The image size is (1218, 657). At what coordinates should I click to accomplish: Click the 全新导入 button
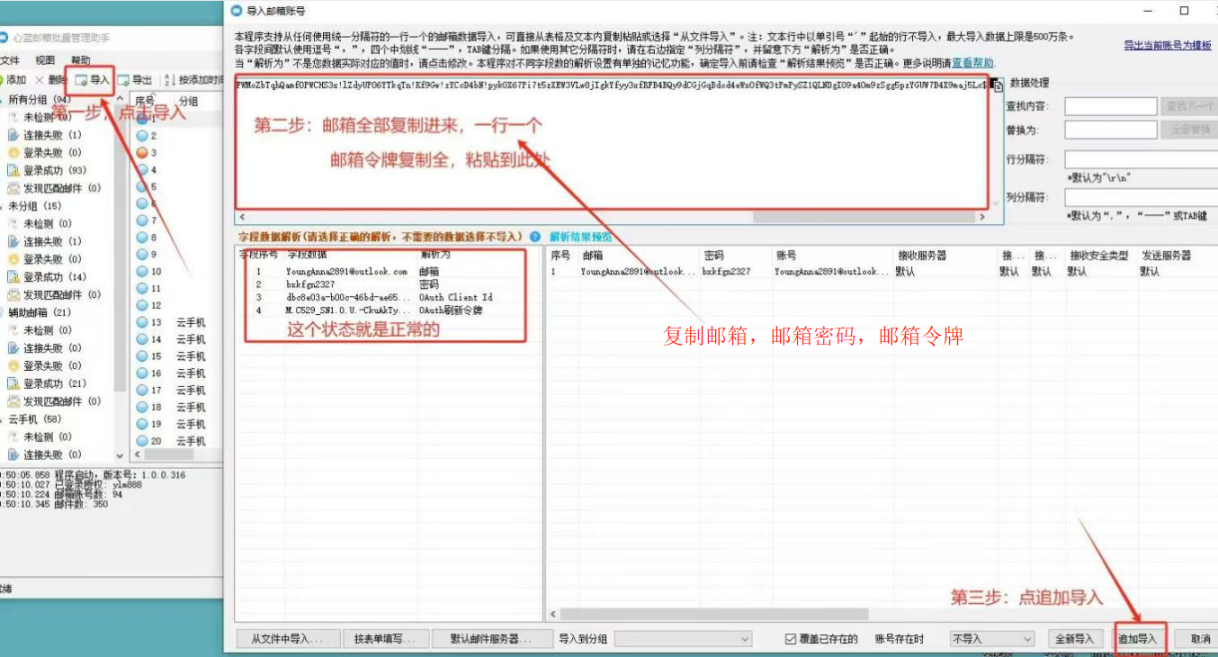coord(1075,638)
